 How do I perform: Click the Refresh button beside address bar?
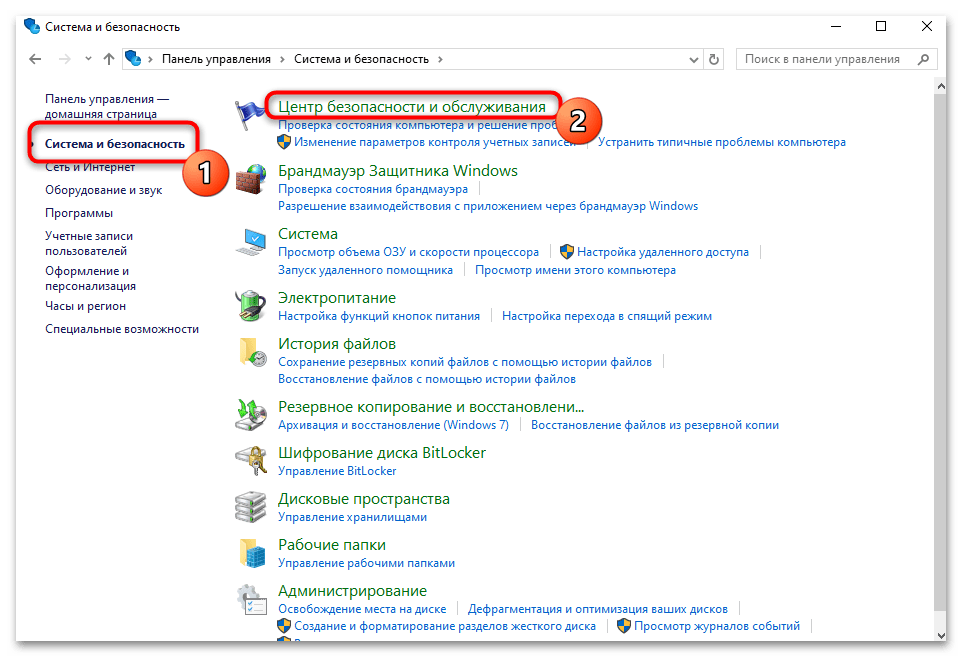[x=714, y=60]
